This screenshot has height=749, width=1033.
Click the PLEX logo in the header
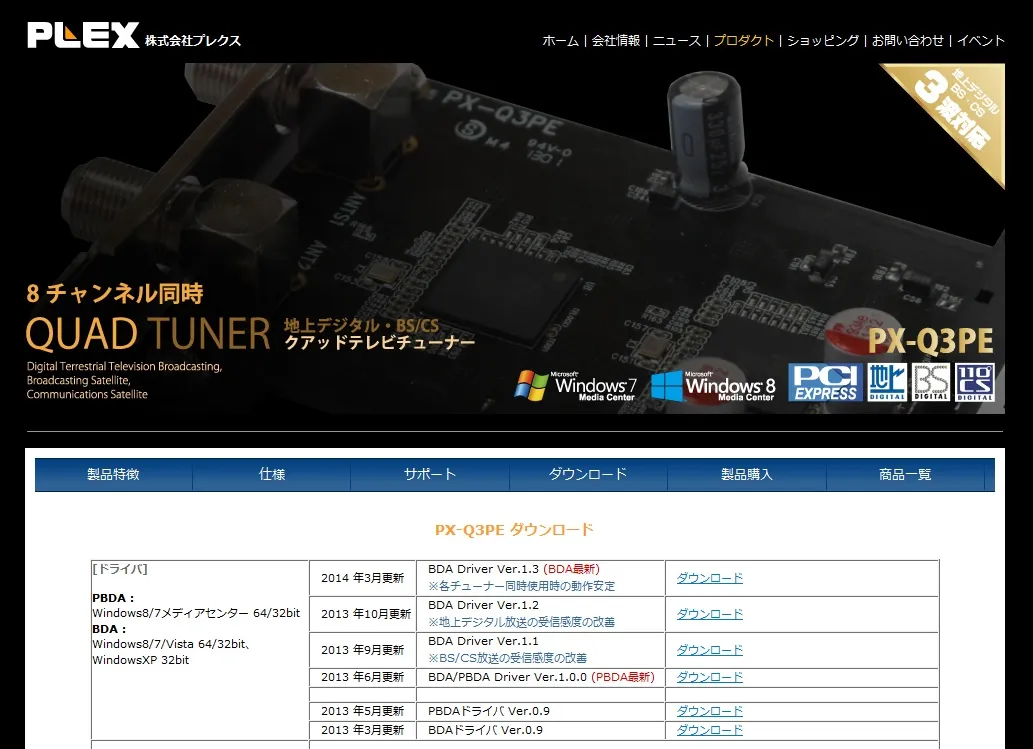83,35
